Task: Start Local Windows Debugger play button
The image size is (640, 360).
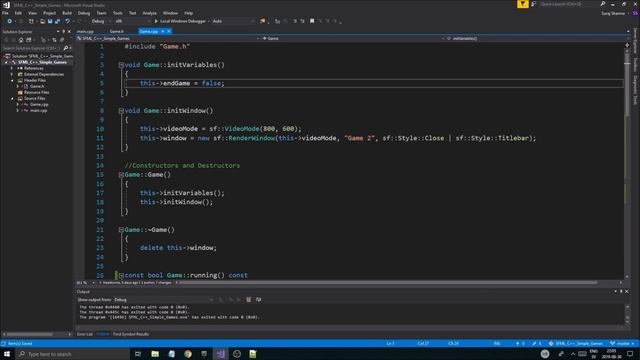Action: pyautogui.click(x=156, y=21)
